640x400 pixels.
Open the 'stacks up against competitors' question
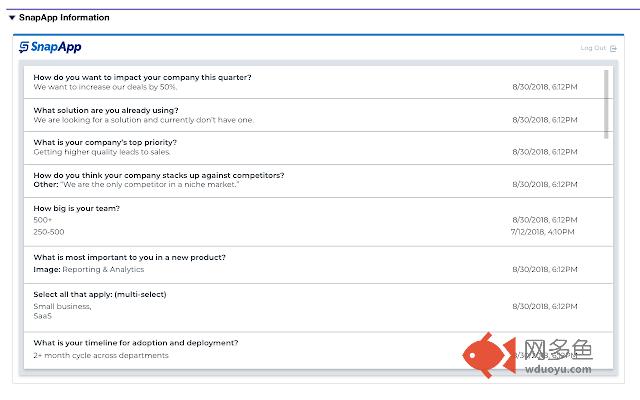pyautogui.click(x=158, y=175)
